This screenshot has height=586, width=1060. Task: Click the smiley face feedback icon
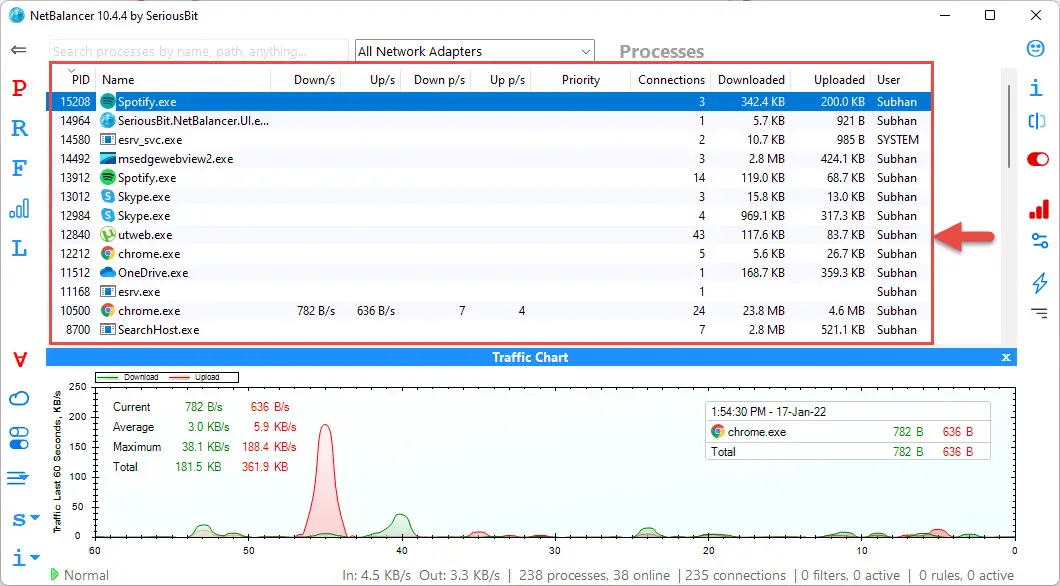click(1035, 48)
